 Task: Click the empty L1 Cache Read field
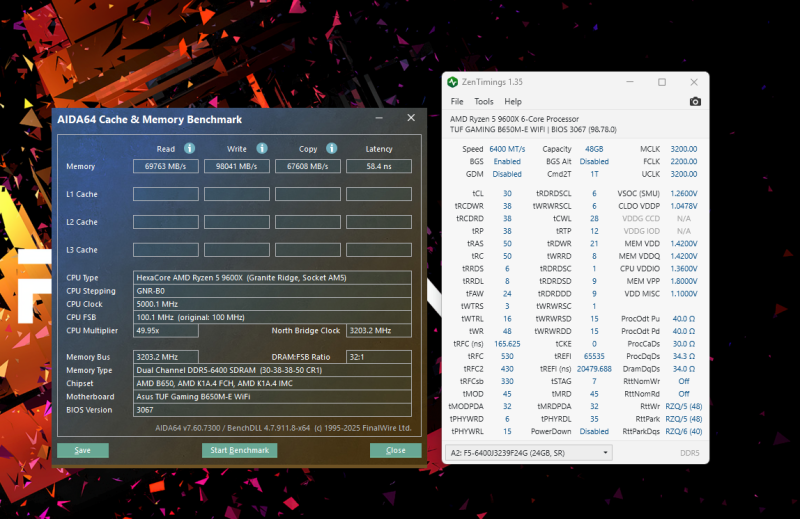pyautogui.click(x=166, y=194)
